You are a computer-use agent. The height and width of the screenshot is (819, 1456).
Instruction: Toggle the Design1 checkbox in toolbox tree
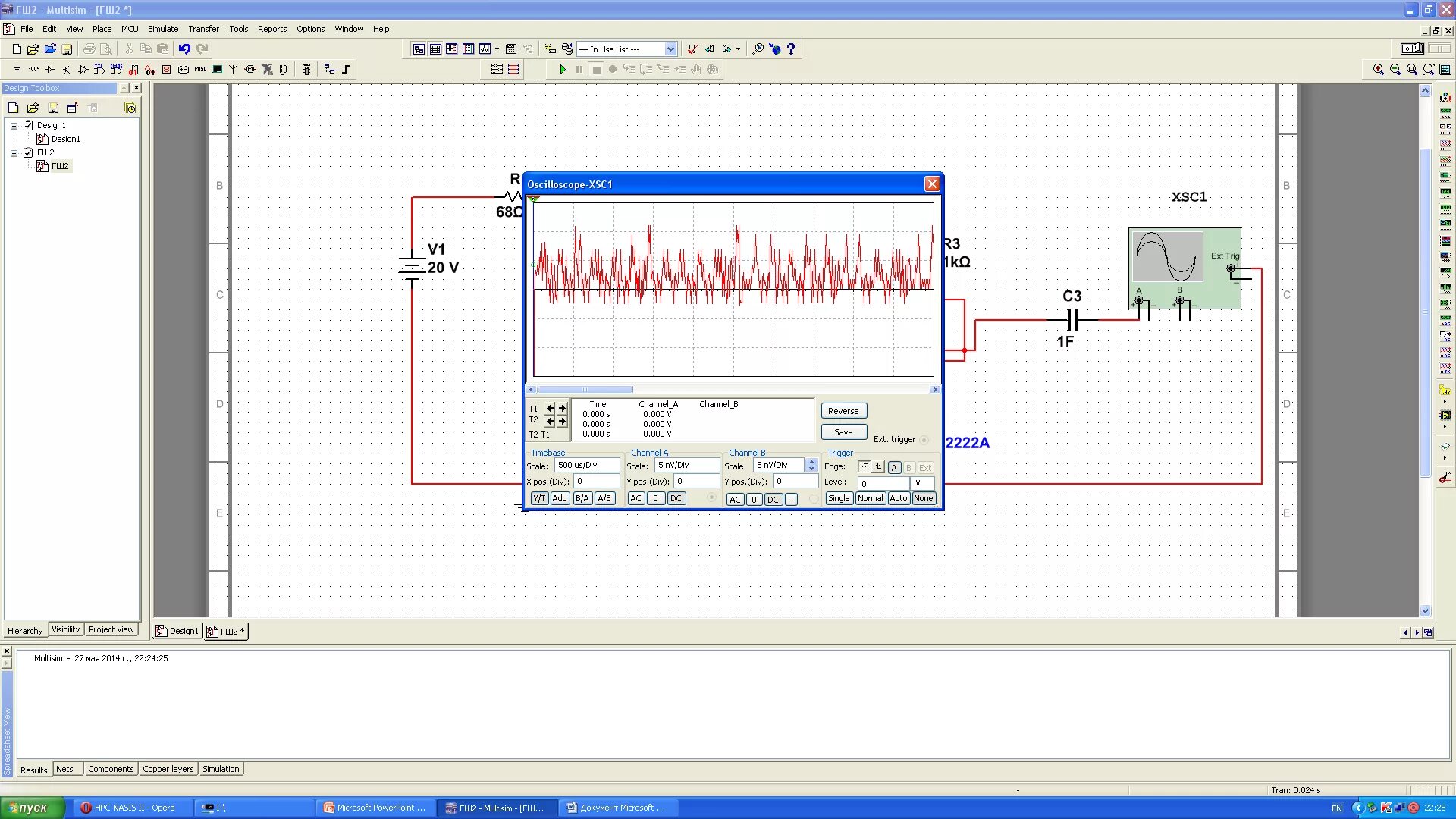tap(28, 125)
